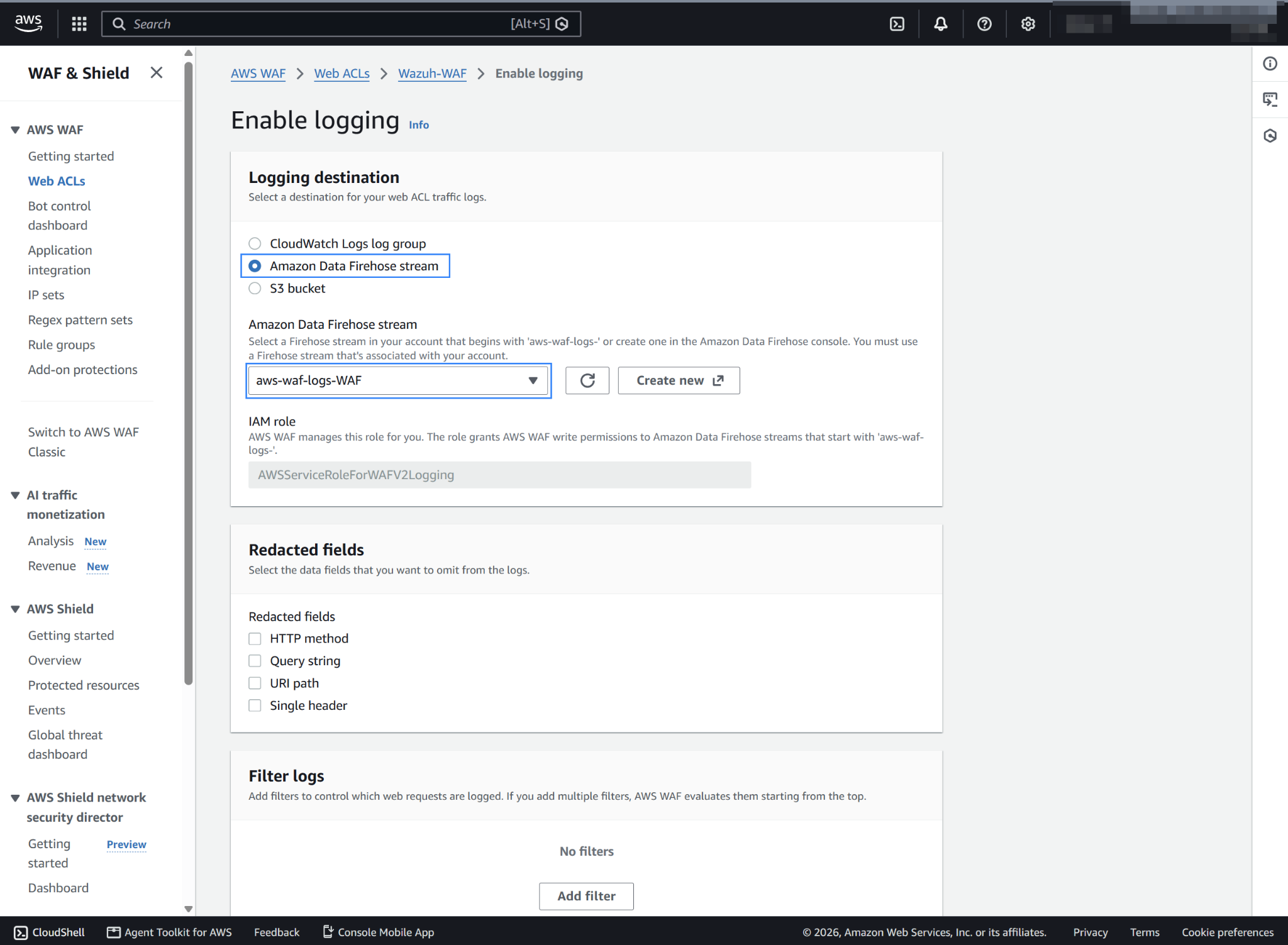1288x945 pixels.
Task: Close the WAF & Shield navigation panel
Action: [x=157, y=73]
